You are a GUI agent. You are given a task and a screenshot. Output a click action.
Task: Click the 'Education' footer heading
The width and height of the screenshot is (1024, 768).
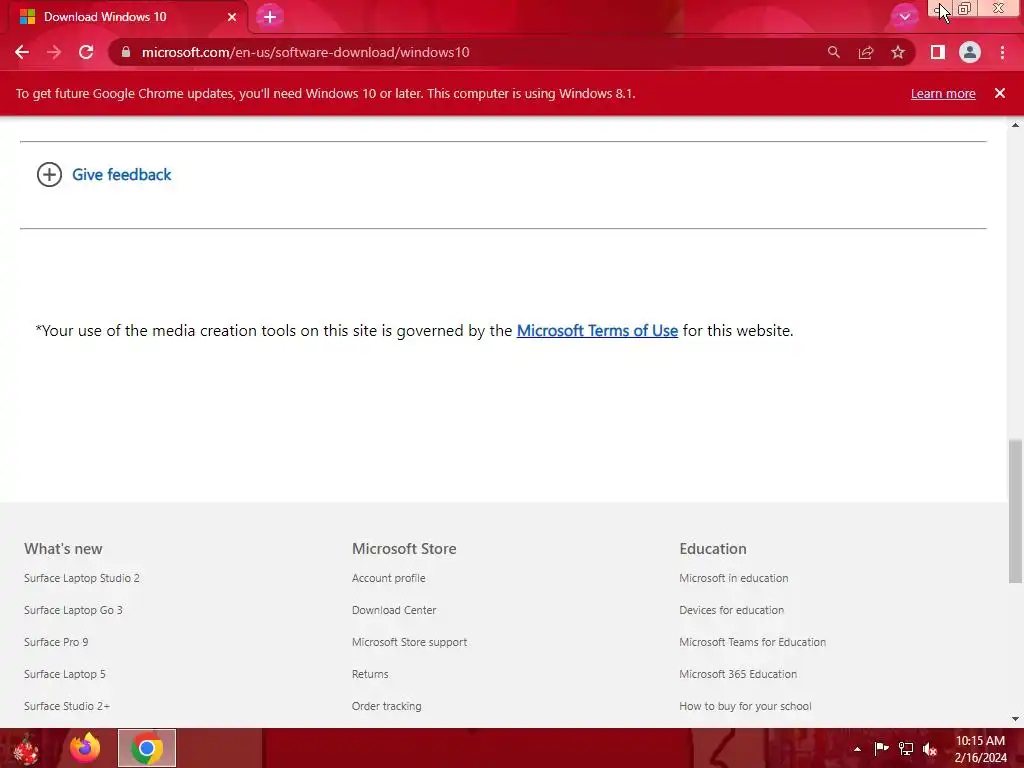[x=712, y=549]
